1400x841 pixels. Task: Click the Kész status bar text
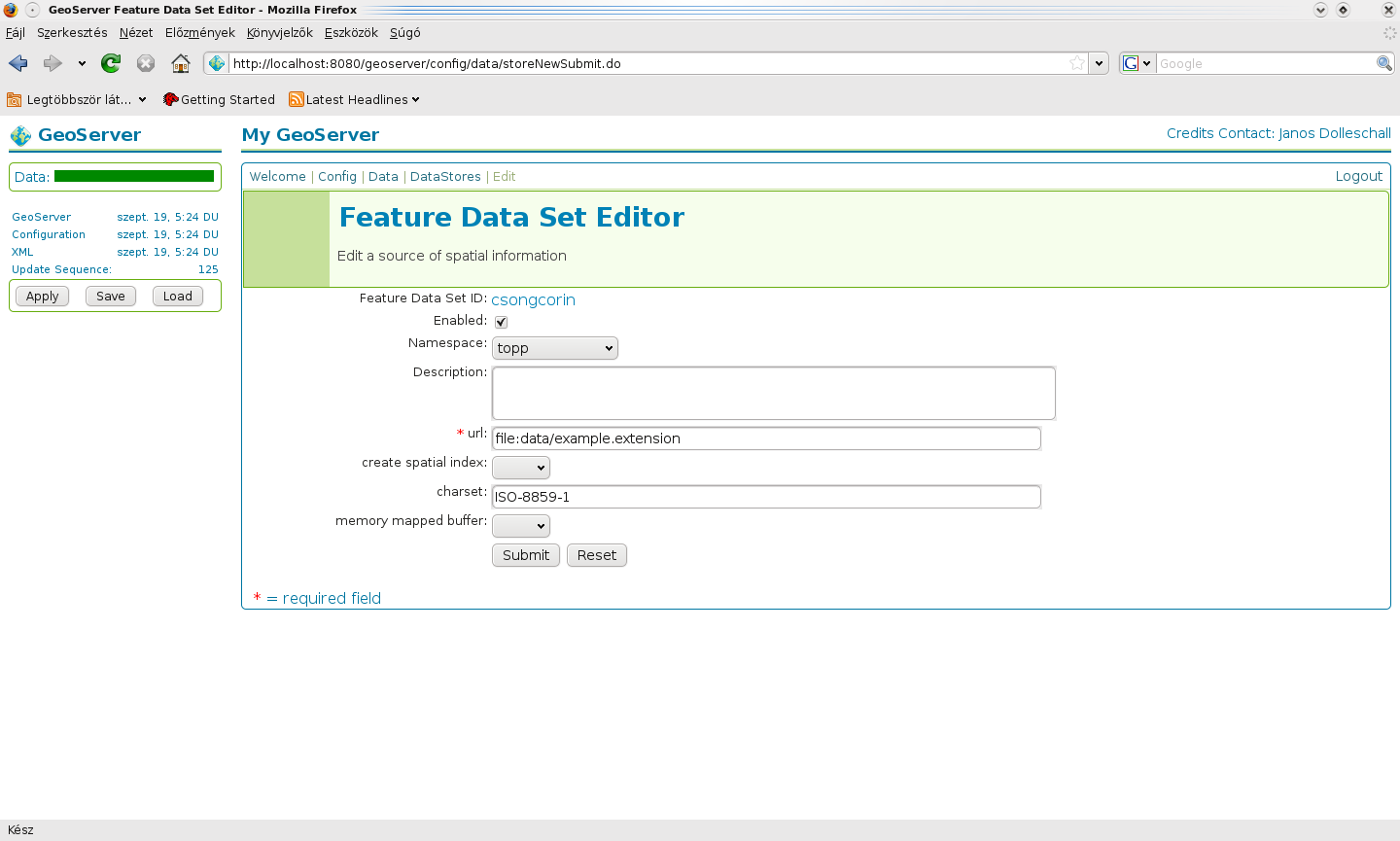(20, 830)
